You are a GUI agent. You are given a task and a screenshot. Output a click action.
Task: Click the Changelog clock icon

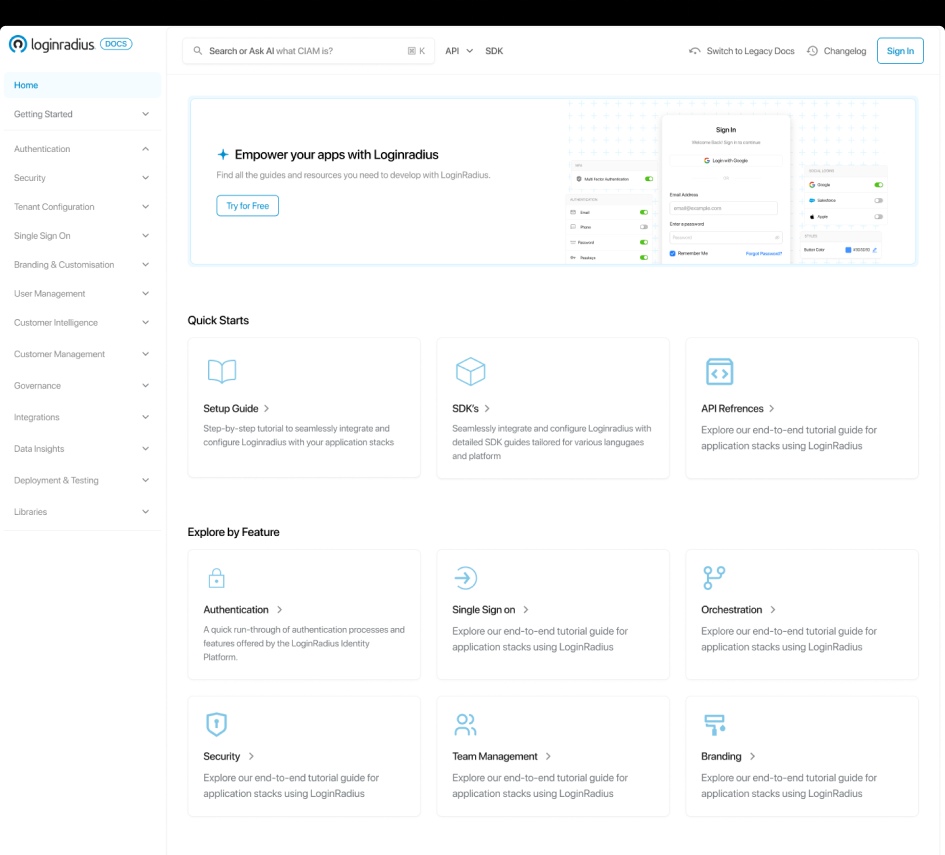coord(812,51)
